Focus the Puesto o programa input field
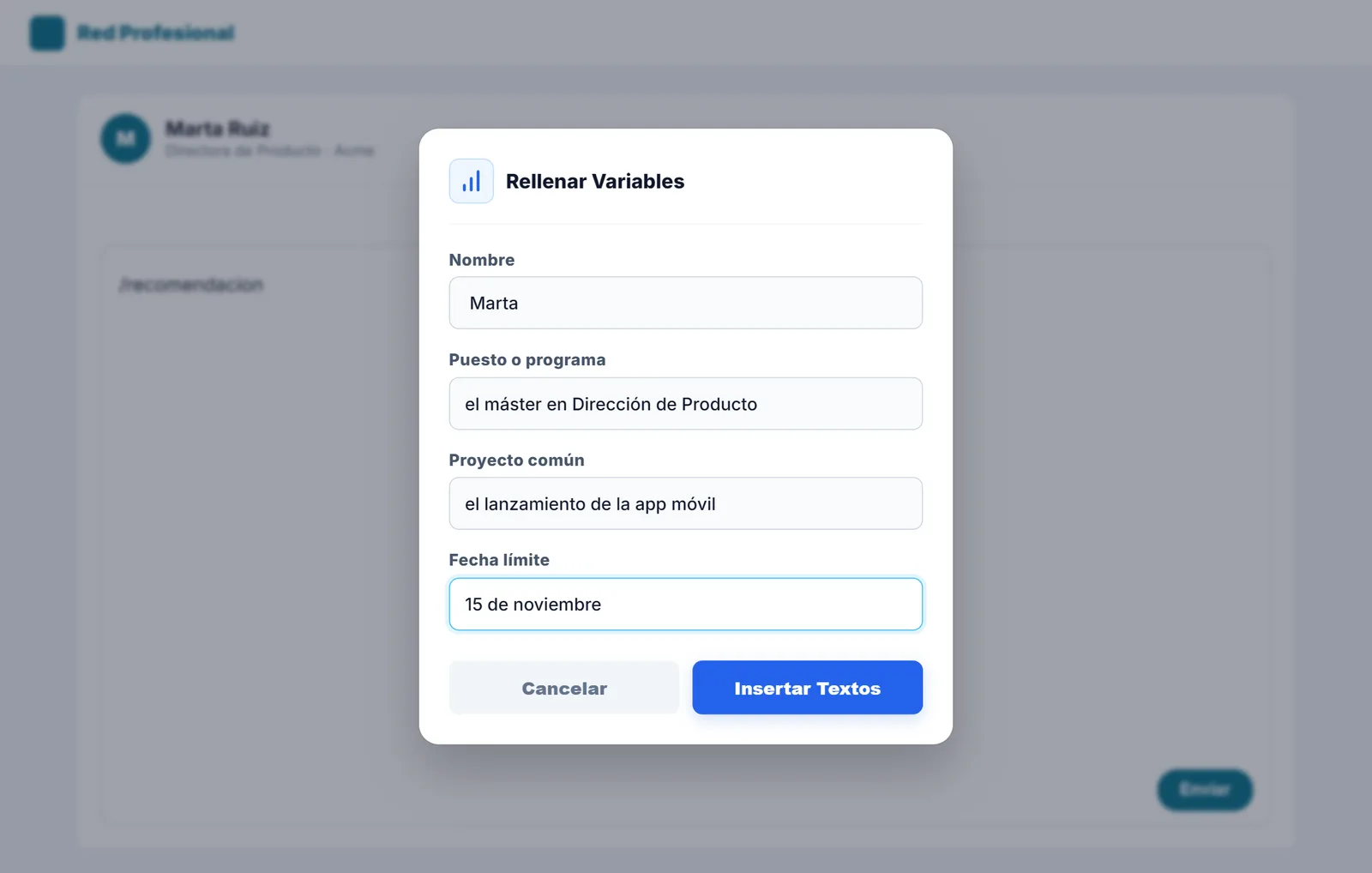The height and width of the screenshot is (873, 1372). [x=685, y=404]
